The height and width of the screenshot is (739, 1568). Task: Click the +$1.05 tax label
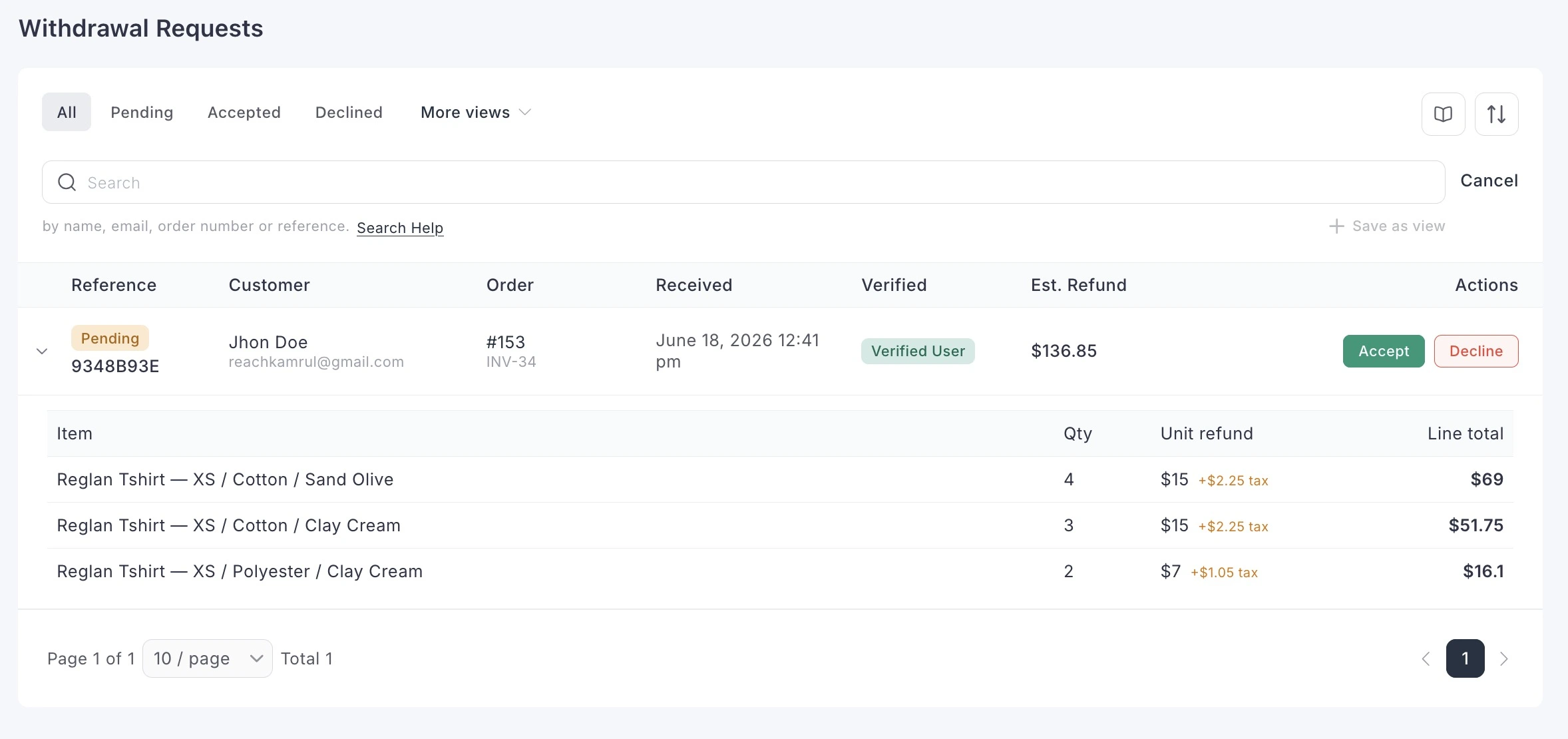[1224, 573]
